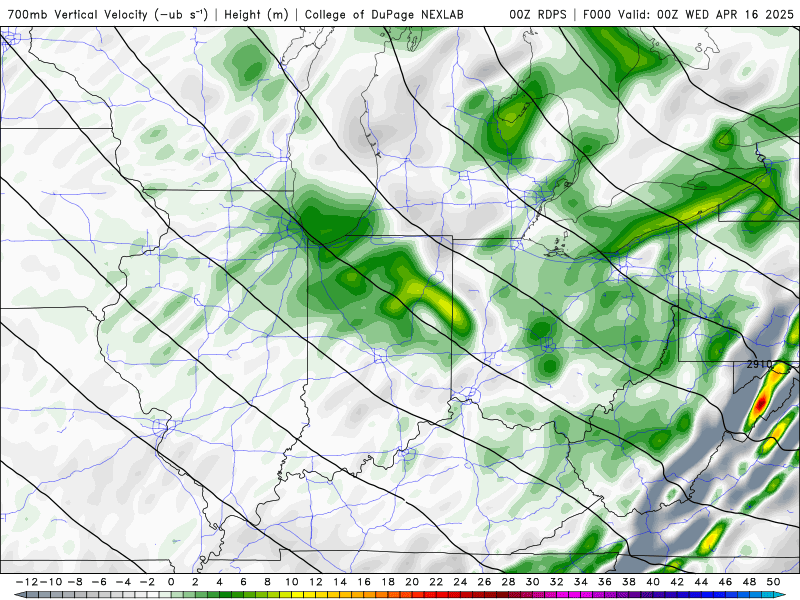Click the 'College of DuPage NEXLAB' text
The image size is (800, 600).
[x=384, y=14]
